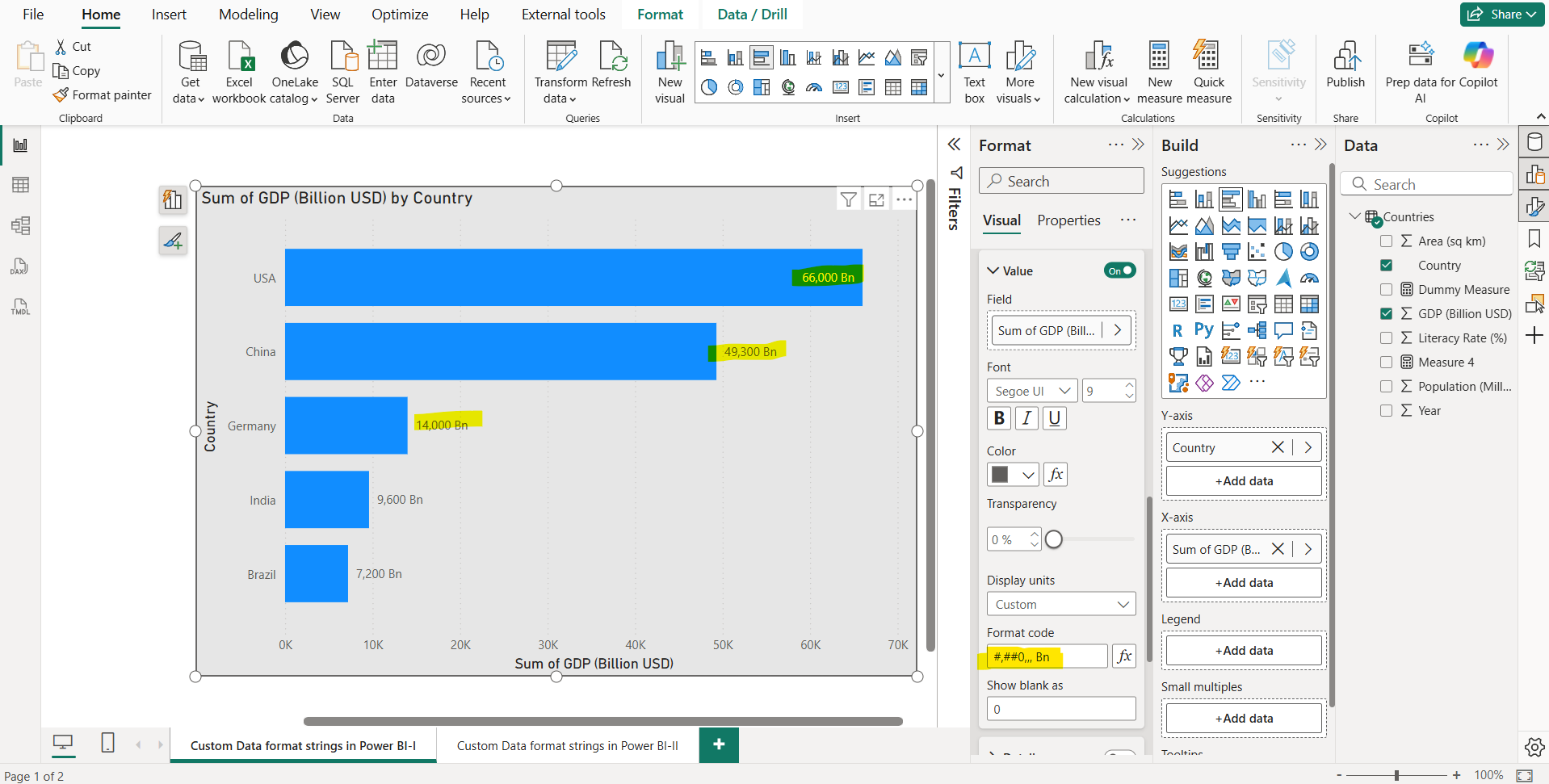Select the pie chart visual in Build pane

point(1285,251)
